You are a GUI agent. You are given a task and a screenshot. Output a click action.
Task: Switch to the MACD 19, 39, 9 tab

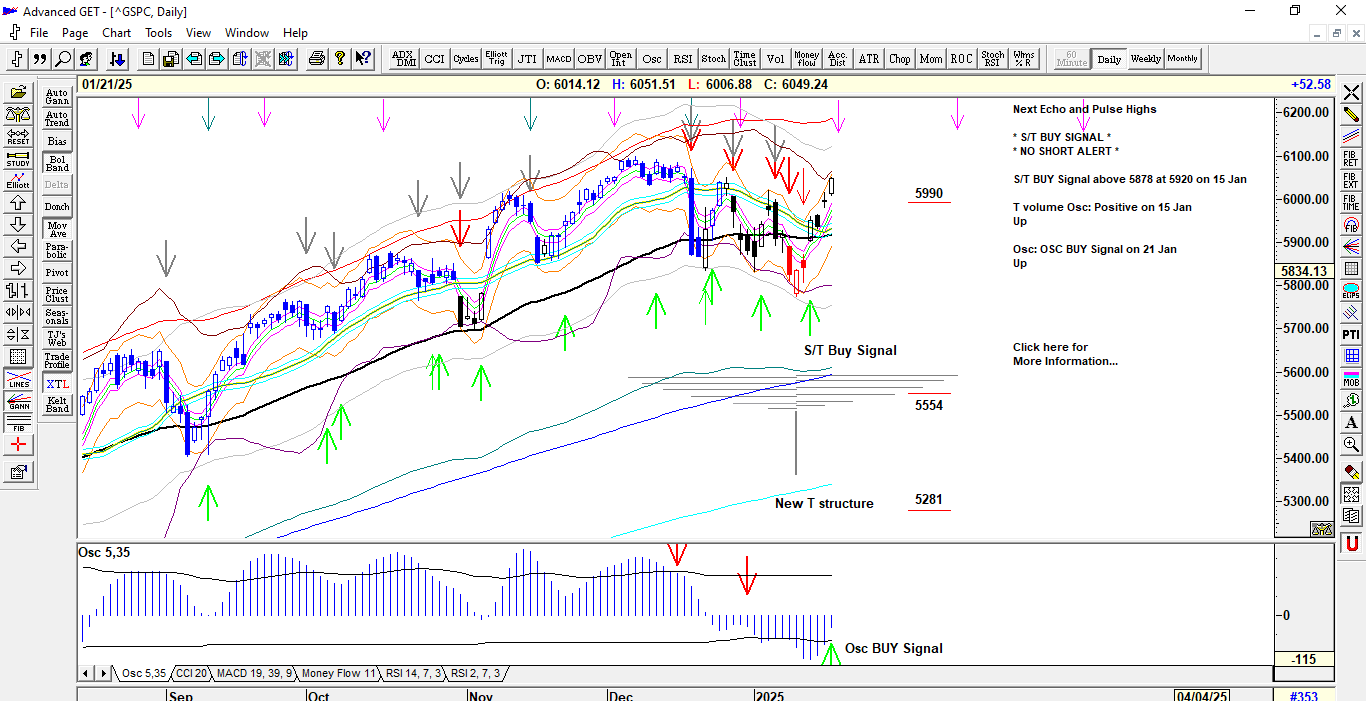[x=254, y=673]
